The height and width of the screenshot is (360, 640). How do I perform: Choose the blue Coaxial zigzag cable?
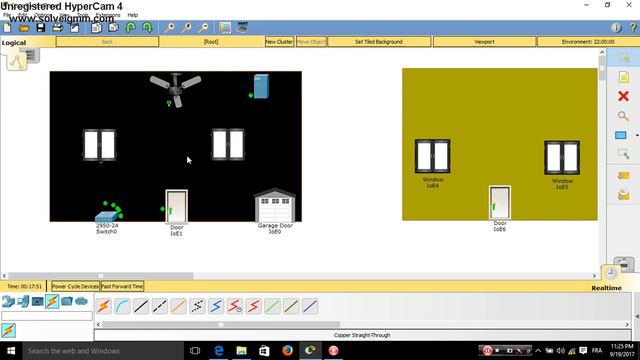tap(216, 306)
